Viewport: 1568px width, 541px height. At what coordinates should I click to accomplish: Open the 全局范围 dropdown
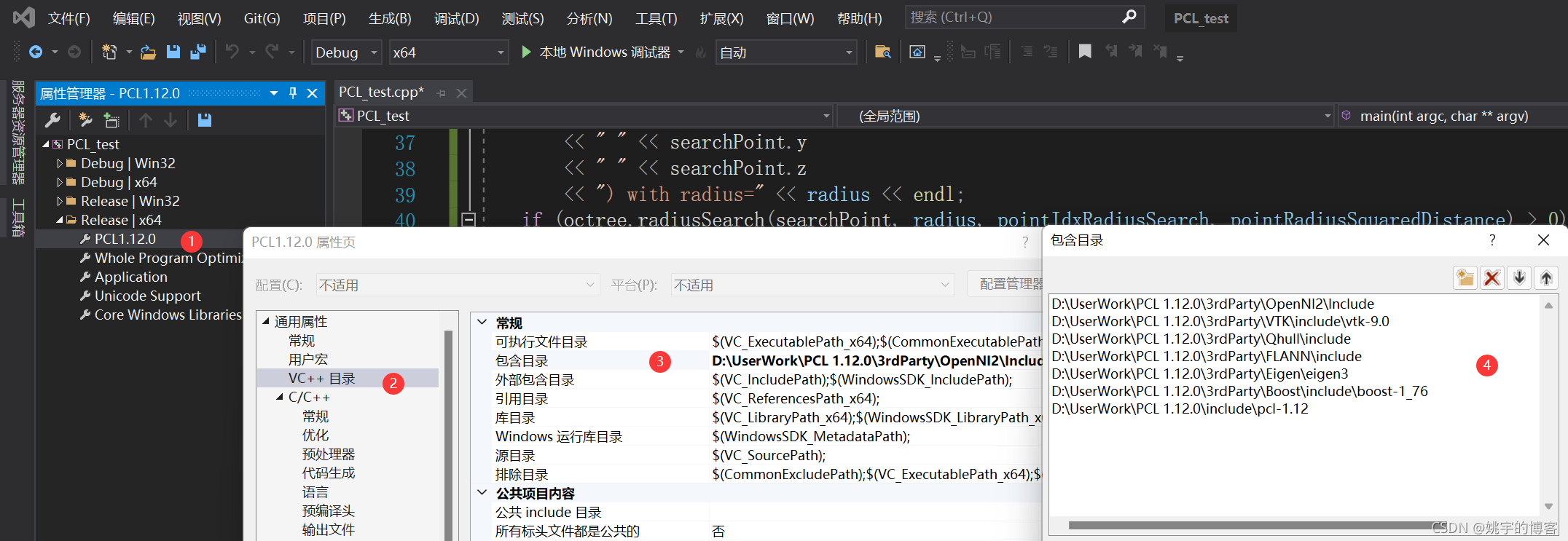click(1086, 116)
